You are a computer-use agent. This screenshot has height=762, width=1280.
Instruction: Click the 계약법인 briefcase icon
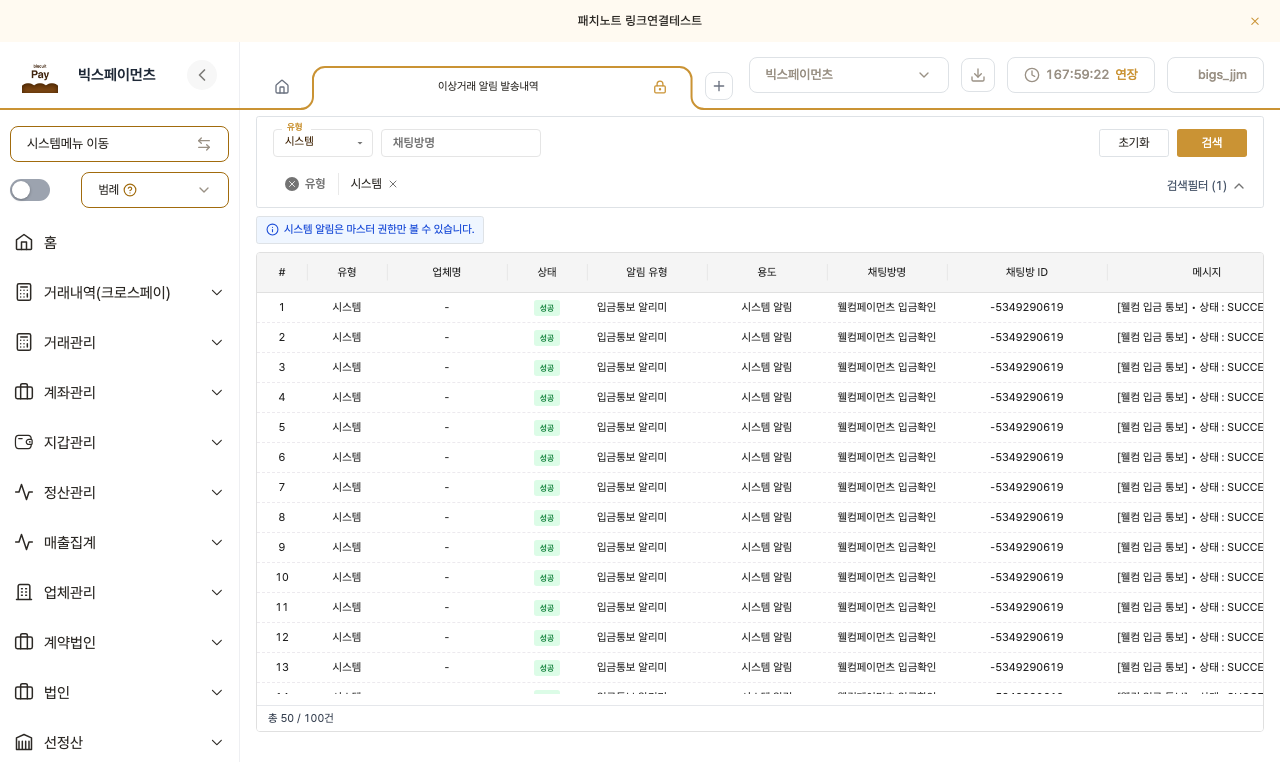point(24,642)
